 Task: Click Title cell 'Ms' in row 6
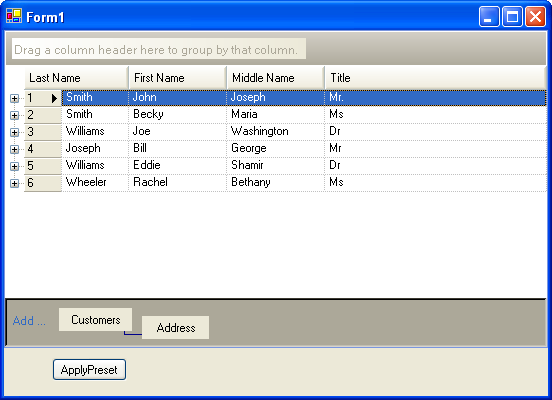[x=435, y=182]
